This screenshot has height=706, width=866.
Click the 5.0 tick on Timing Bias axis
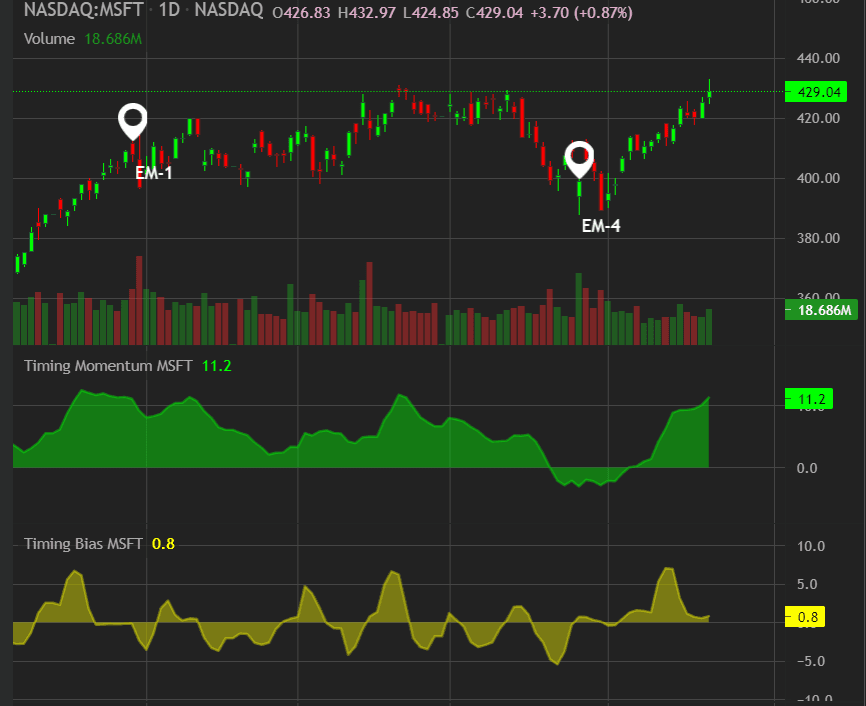(807, 584)
